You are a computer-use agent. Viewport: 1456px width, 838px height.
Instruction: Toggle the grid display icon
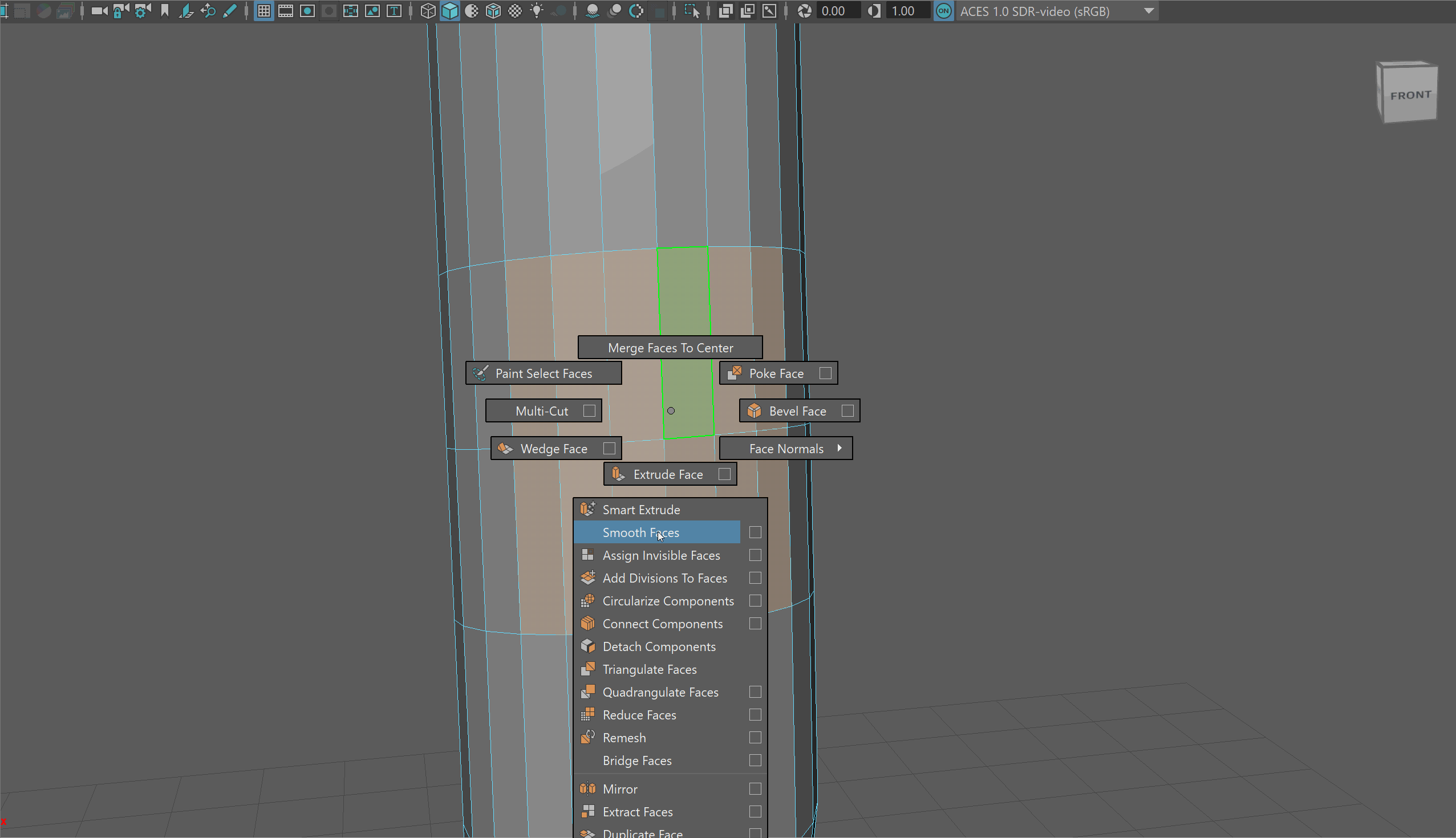click(x=263, y=11)
